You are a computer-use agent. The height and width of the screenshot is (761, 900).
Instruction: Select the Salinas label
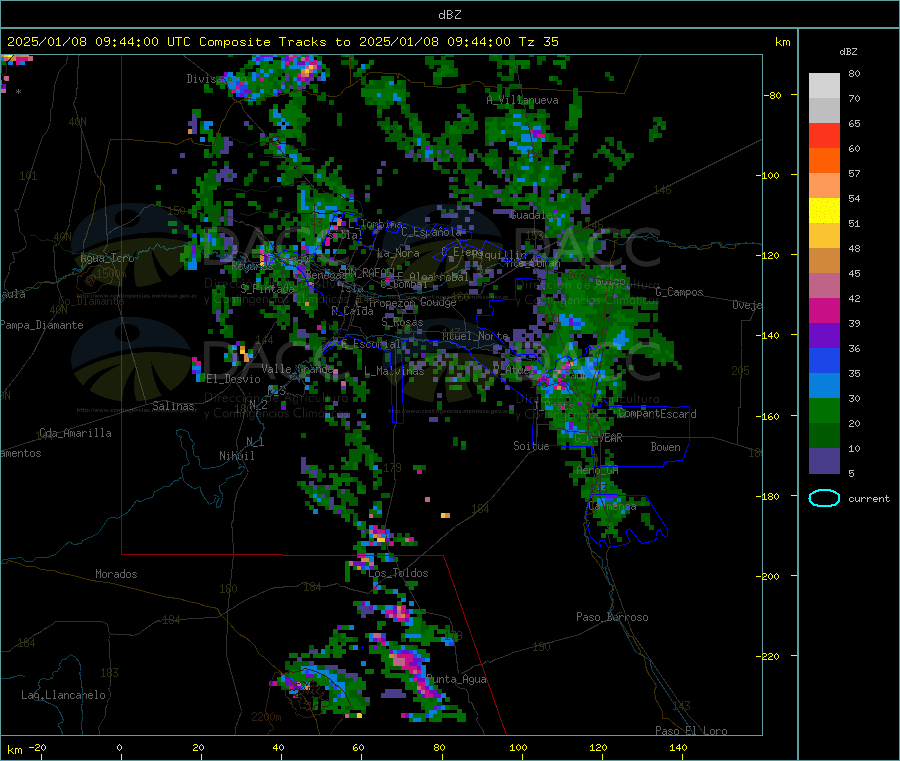pyautogui.click(x=173, y=406)
